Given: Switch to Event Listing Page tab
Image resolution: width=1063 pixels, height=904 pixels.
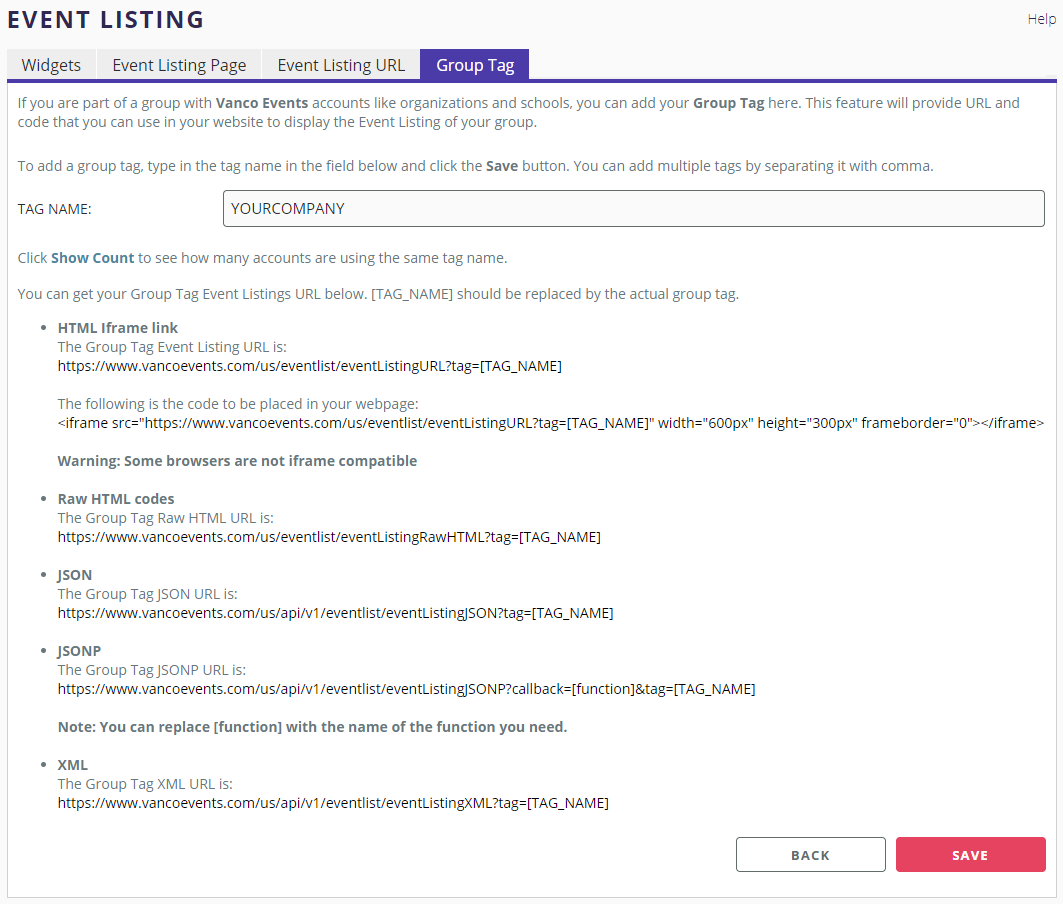Looking at the screenshot, I should coord(179,65).
